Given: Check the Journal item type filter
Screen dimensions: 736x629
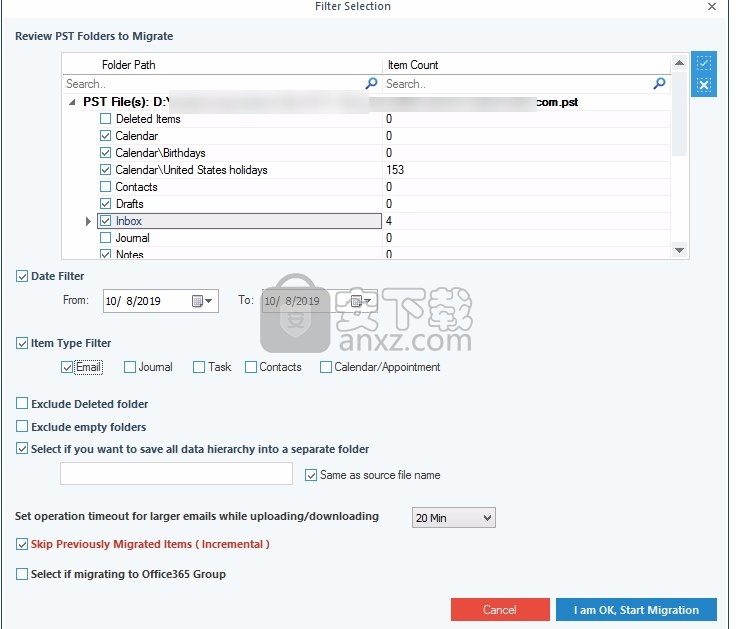Looking at the screenshot, I should (130, 367).
